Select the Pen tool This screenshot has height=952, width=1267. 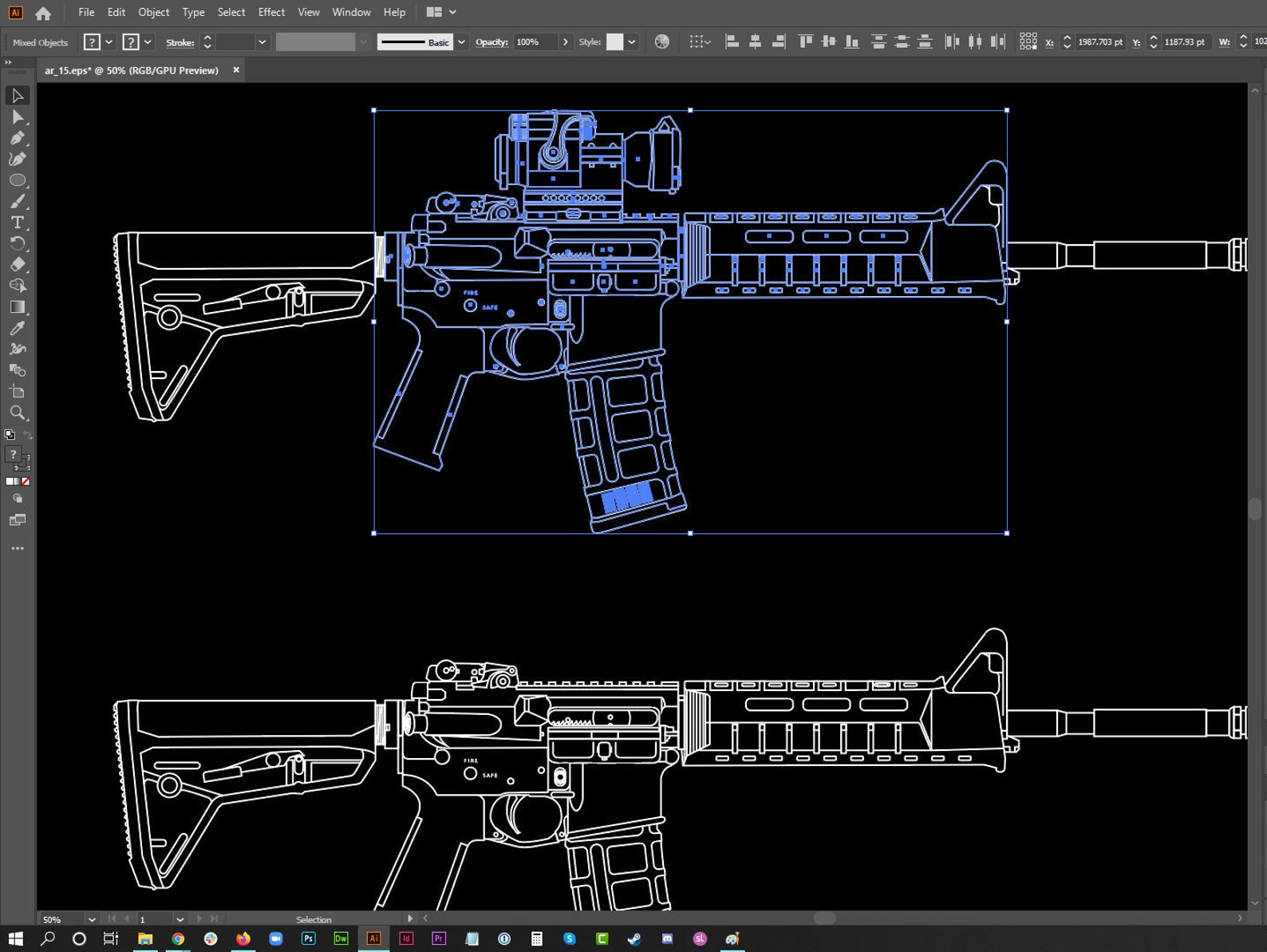pos(18,138)
